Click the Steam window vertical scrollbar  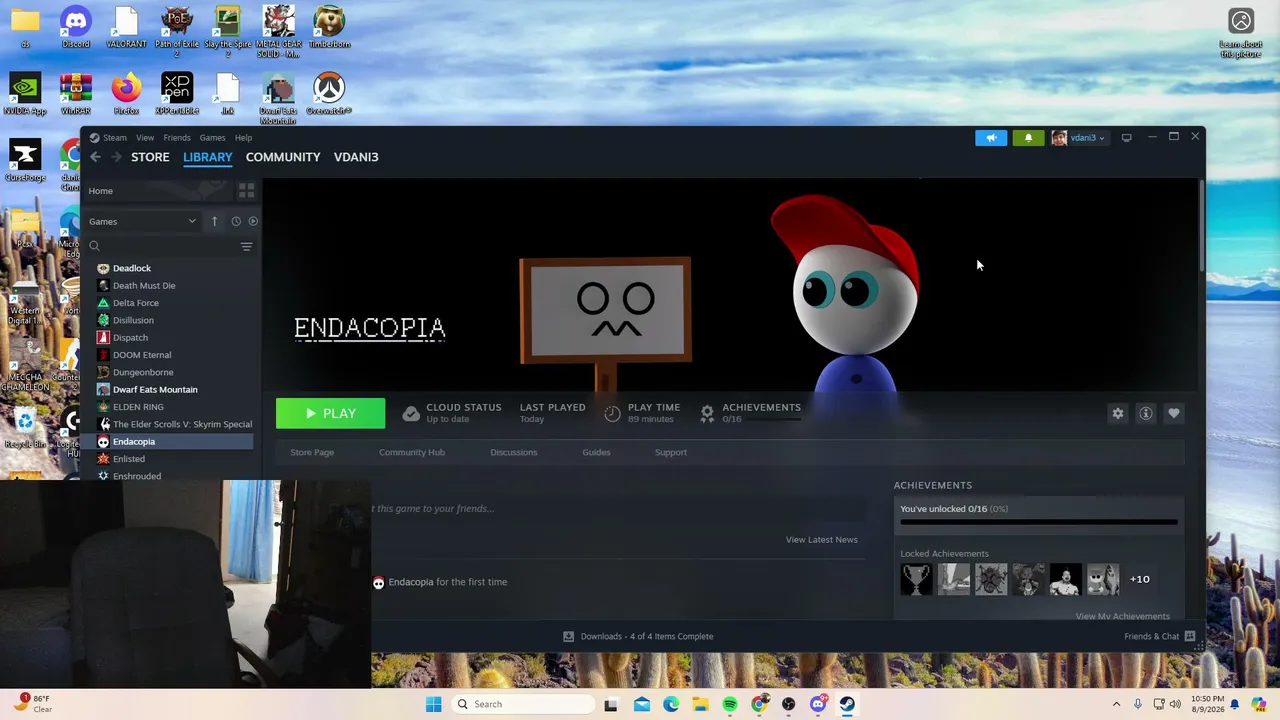(1201, 225)
